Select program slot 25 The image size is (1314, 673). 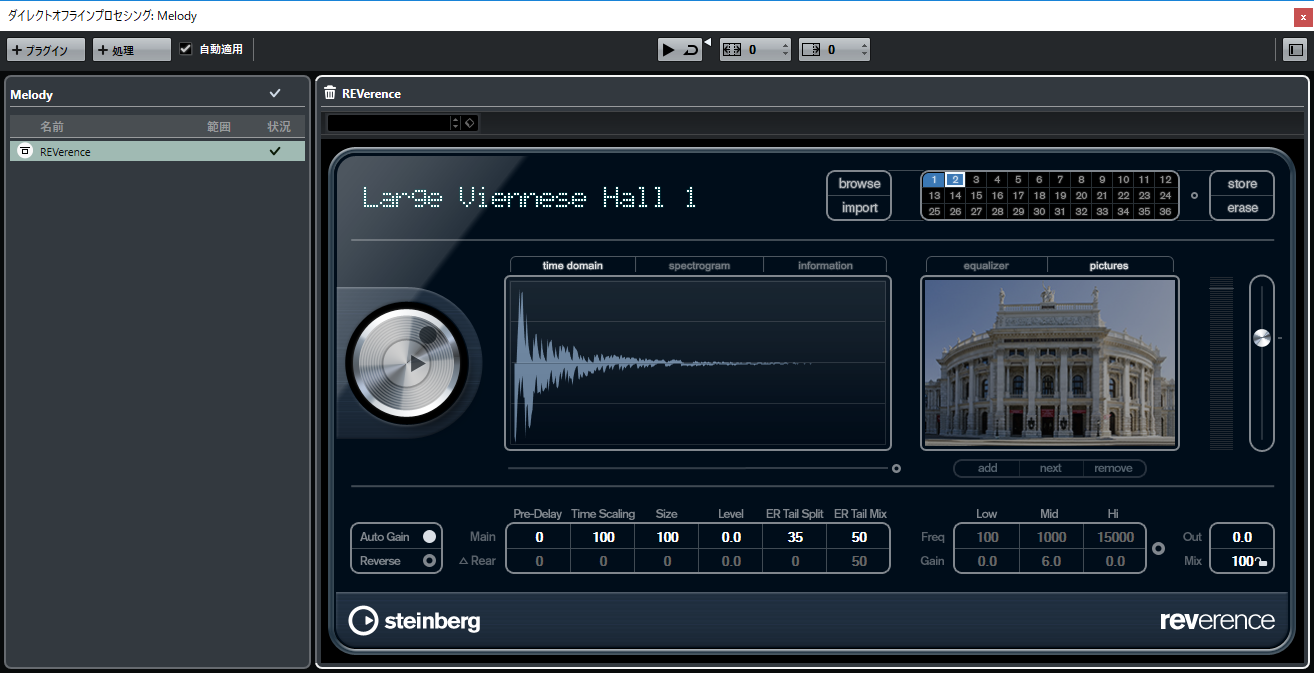934,211
